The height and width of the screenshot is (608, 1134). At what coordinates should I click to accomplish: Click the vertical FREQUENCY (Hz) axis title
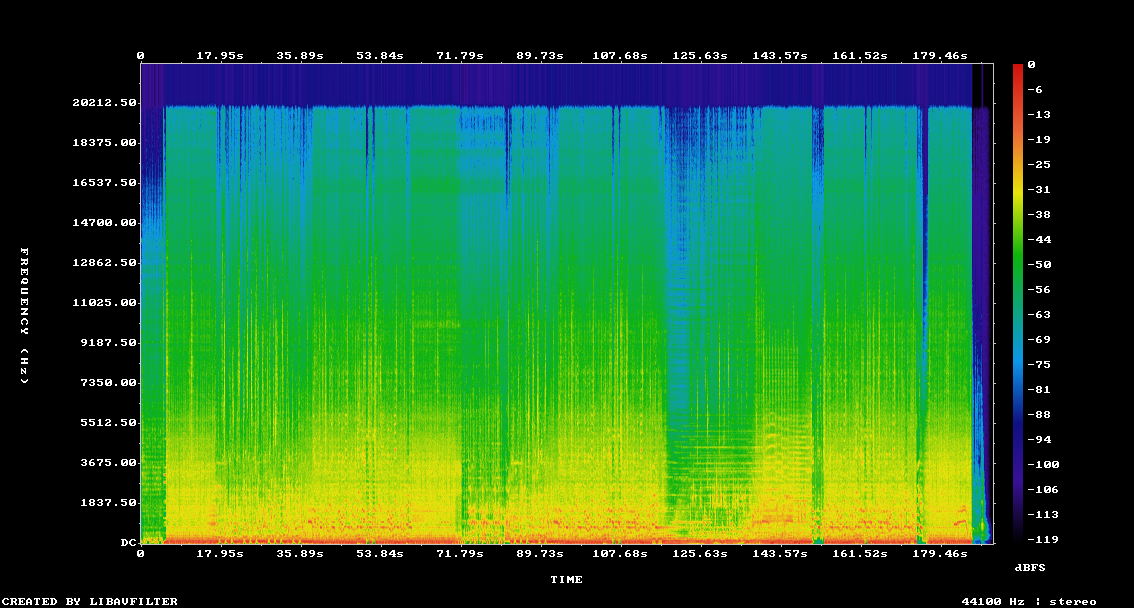click(25, 316)
